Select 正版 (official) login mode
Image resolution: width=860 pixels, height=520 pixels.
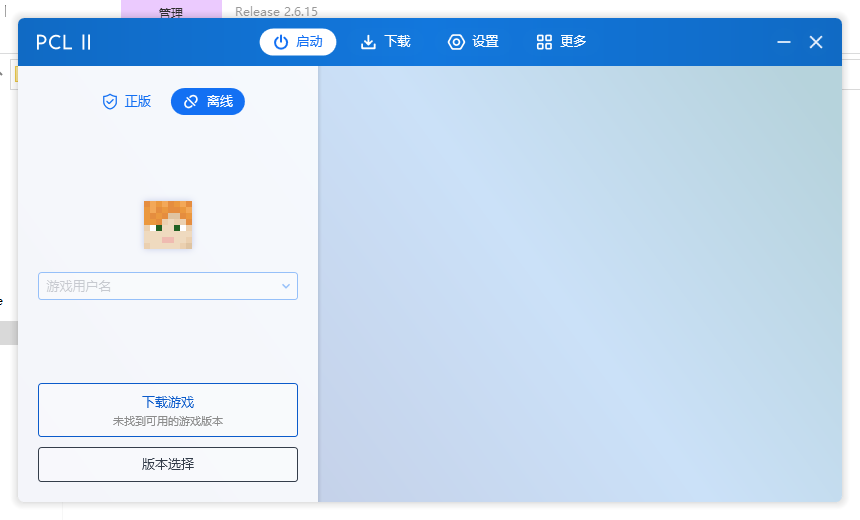click(127, 101)
